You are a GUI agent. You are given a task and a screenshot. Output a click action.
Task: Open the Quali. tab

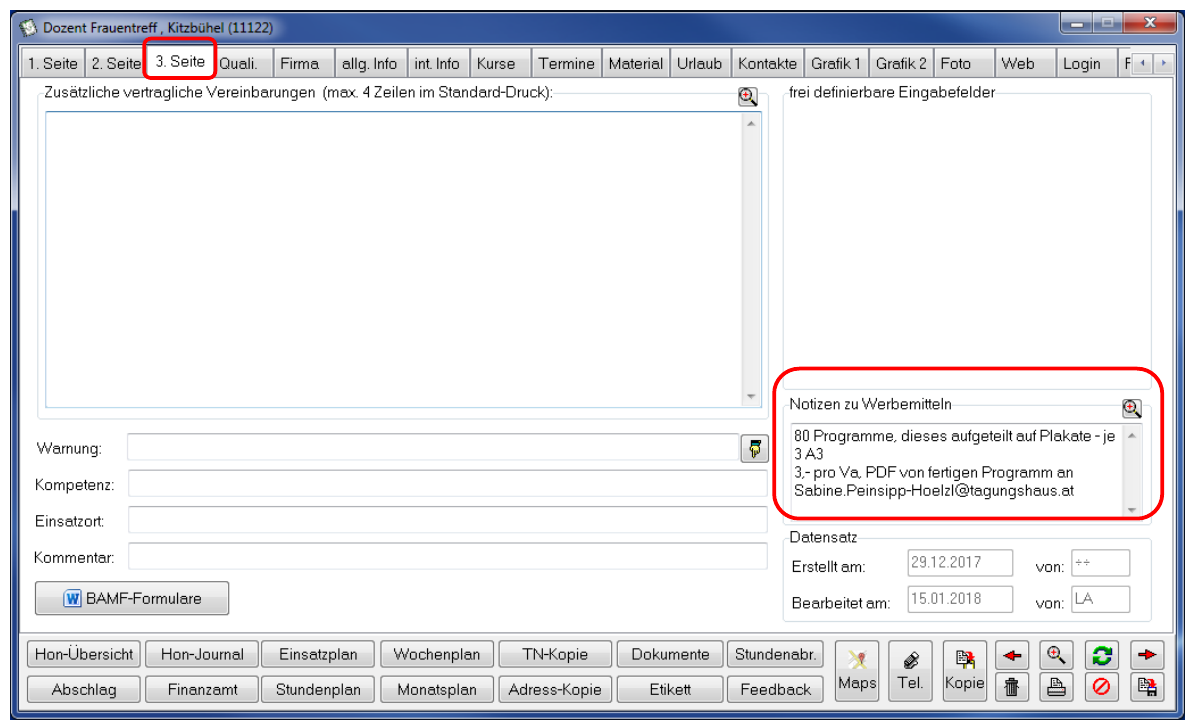tap(243, 64)
